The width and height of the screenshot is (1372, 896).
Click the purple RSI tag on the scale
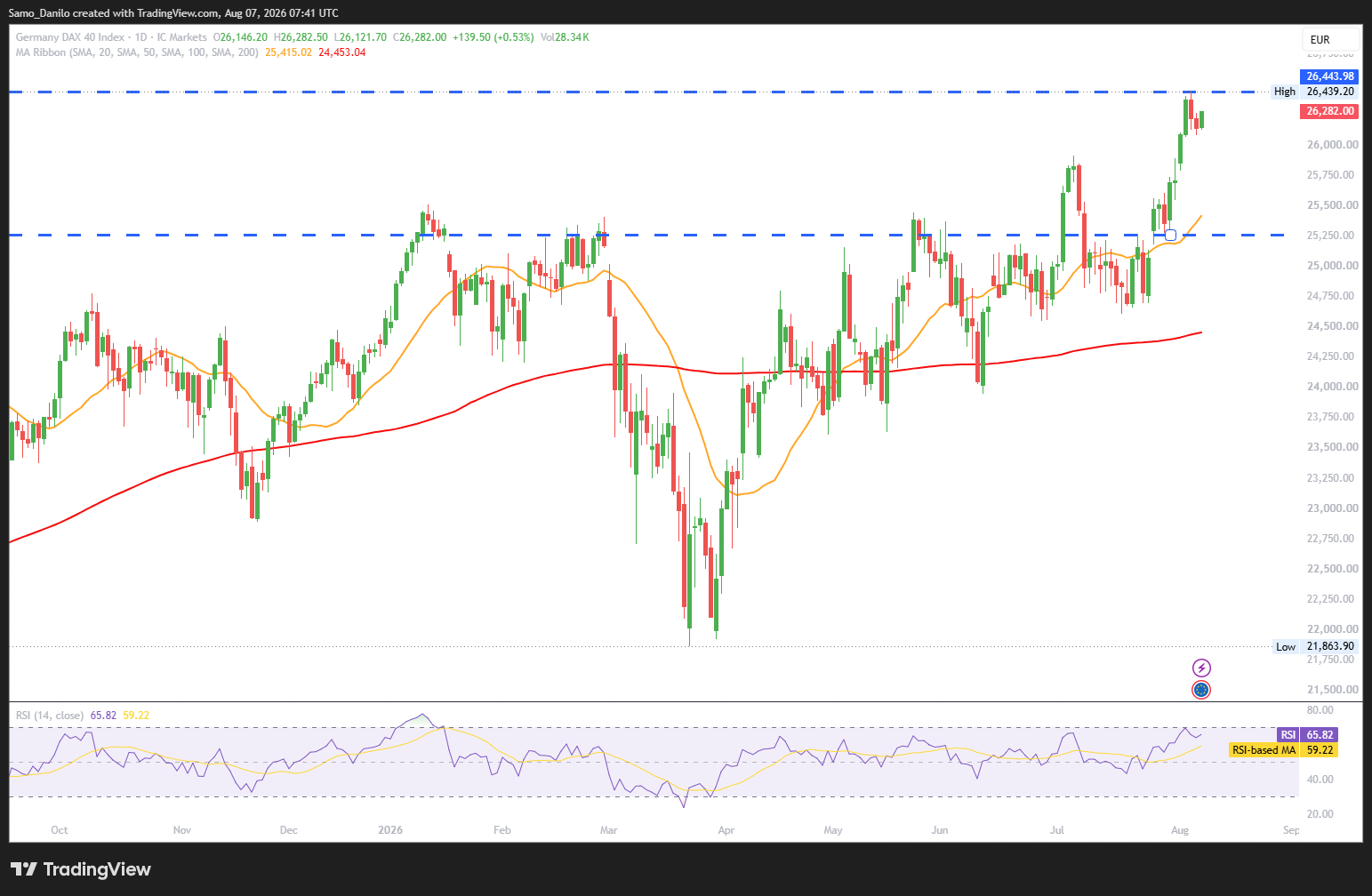coord(1288,735)
